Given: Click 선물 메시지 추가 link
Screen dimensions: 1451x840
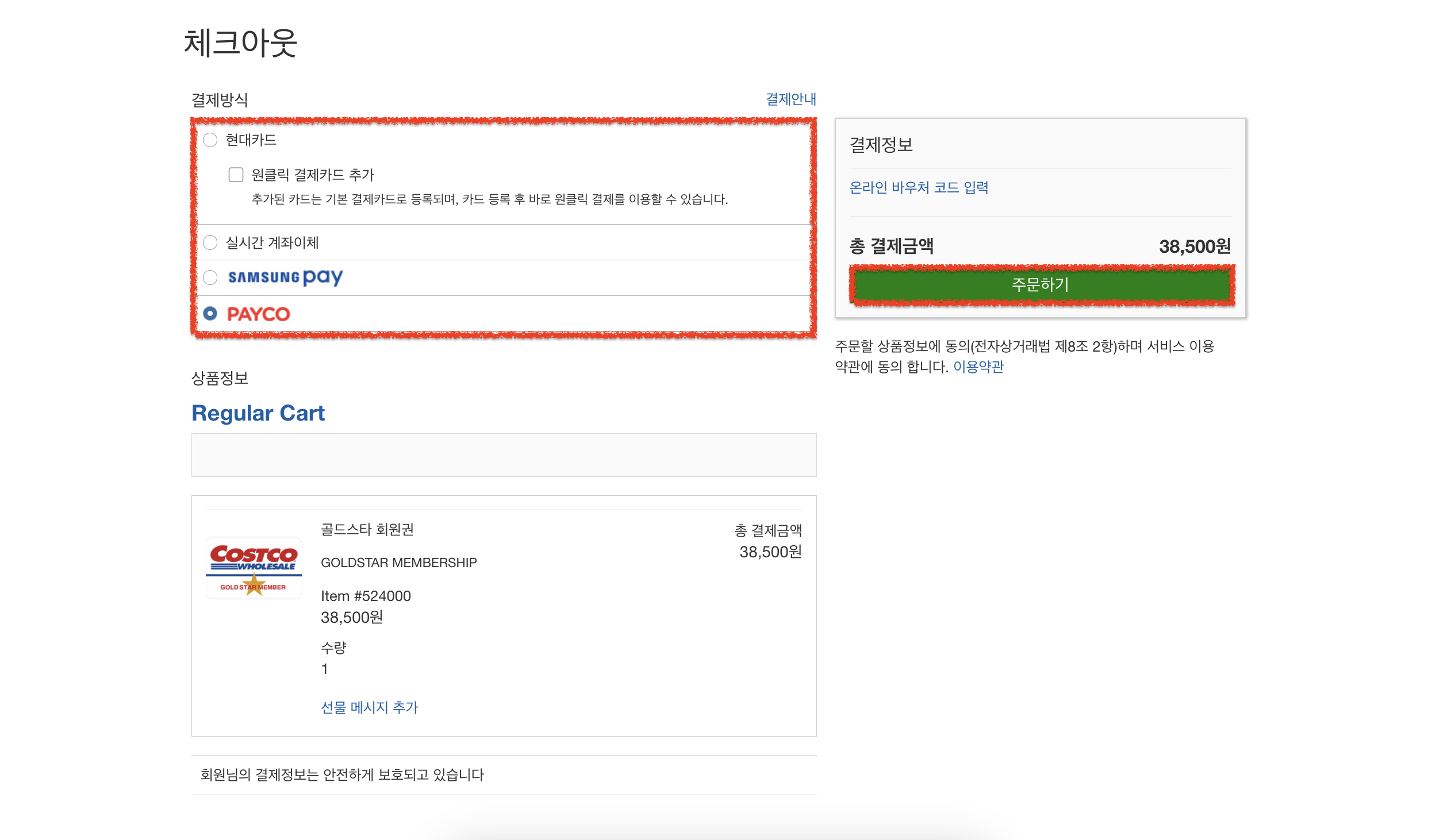Looking at the screenshot, I should click(x=369, y=707).
